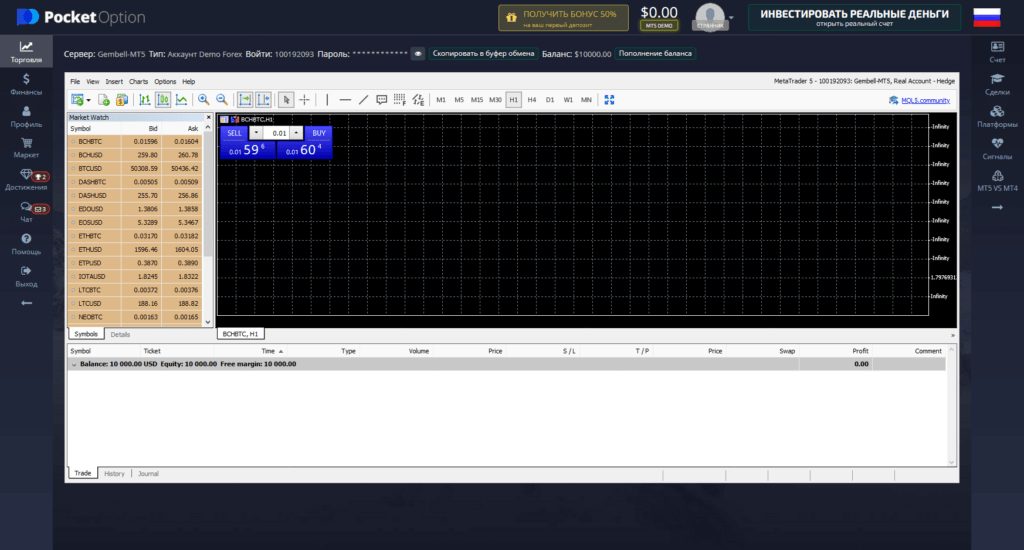1024x550 pixels.
Task: Open the profile avatar dropdown arrow
Action: pyautogui.click(x=731, y=17)
